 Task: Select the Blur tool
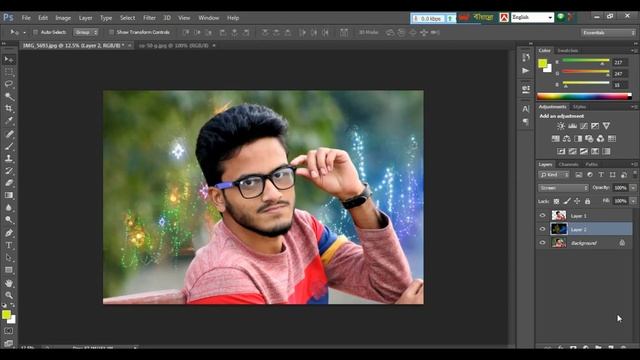tap(9, 207)
